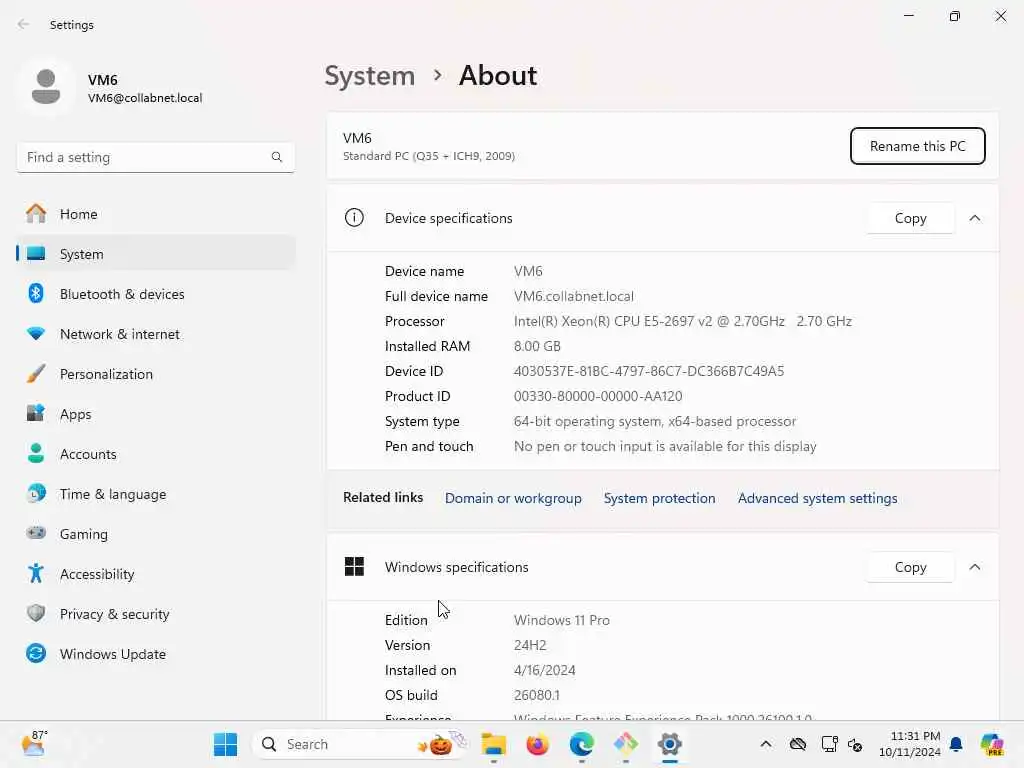Open Accounts settings

[x=155, y=454]
